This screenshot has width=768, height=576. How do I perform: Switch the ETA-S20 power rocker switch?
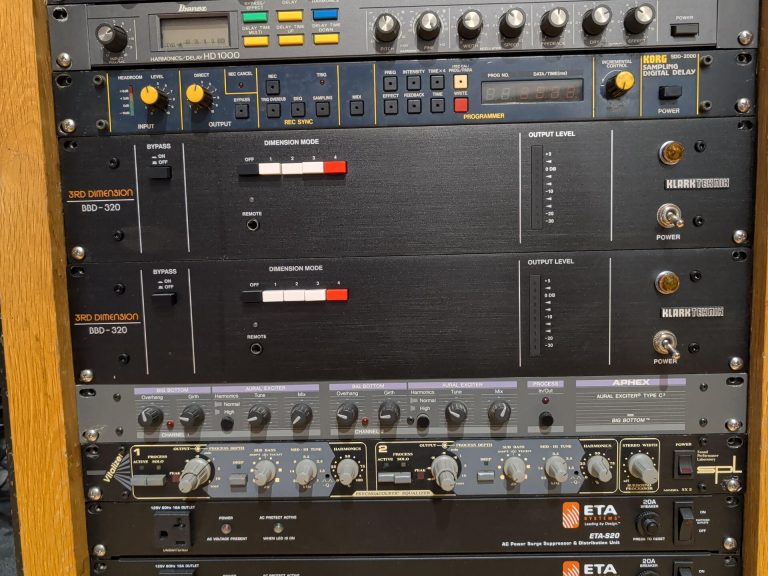[x=686, y=522]
